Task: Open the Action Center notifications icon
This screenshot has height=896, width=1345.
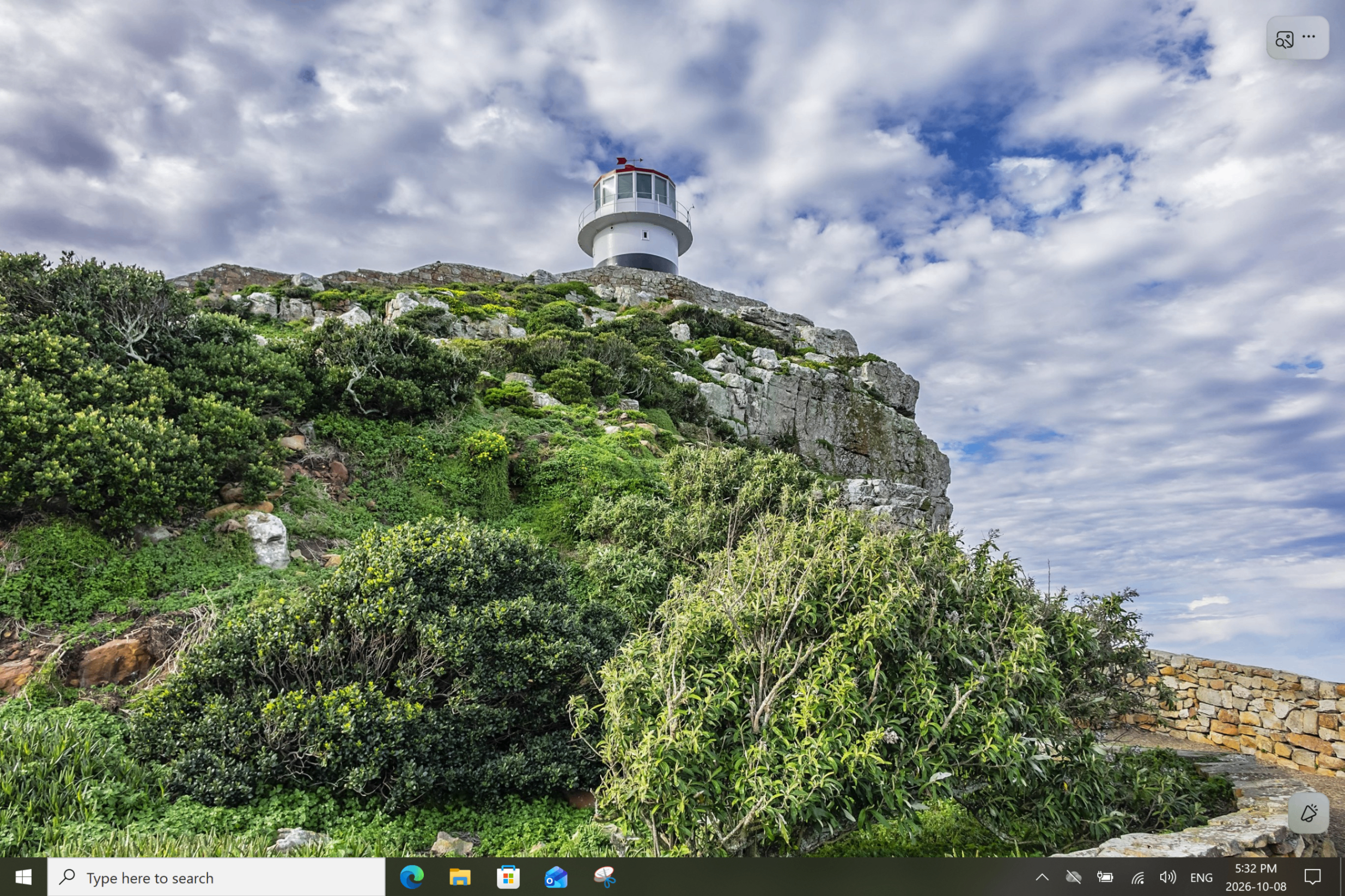Action: (x=1312, y=876)
